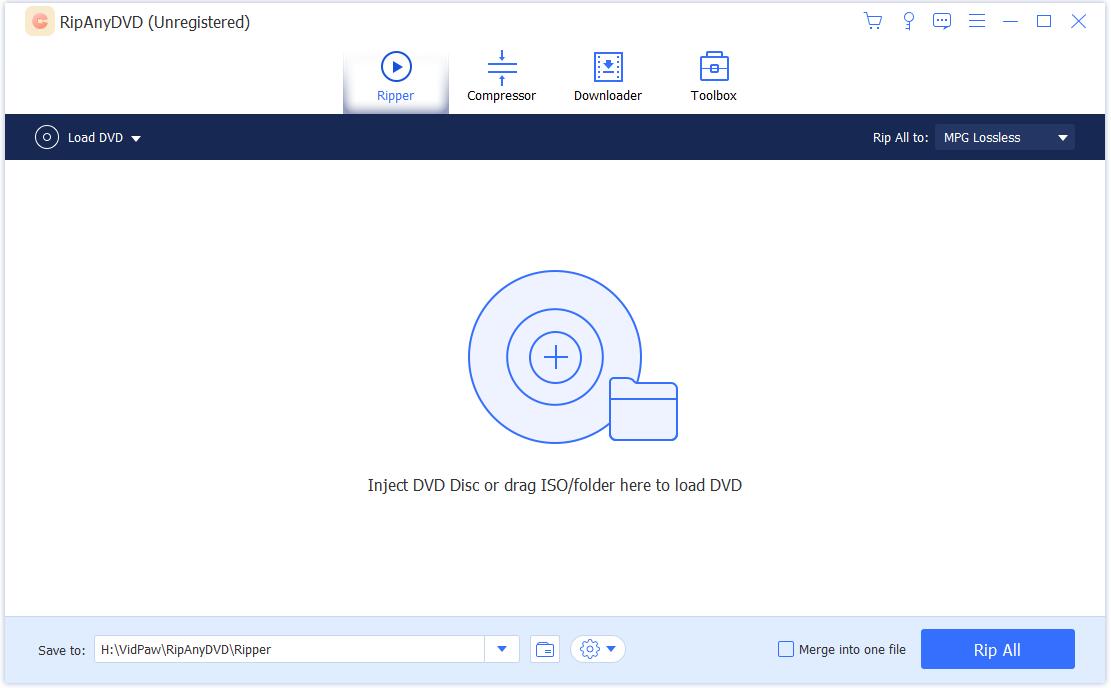Screen dimensions: 1111x688
Task: Enable Merge into one file checkbox
Action: click(x=786, y=649)
